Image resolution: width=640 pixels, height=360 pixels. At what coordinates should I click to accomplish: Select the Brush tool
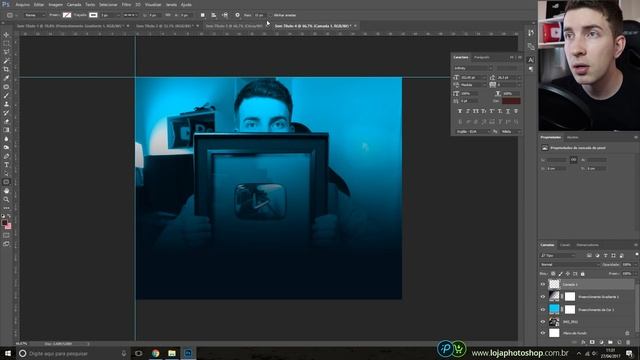[6, 96]
